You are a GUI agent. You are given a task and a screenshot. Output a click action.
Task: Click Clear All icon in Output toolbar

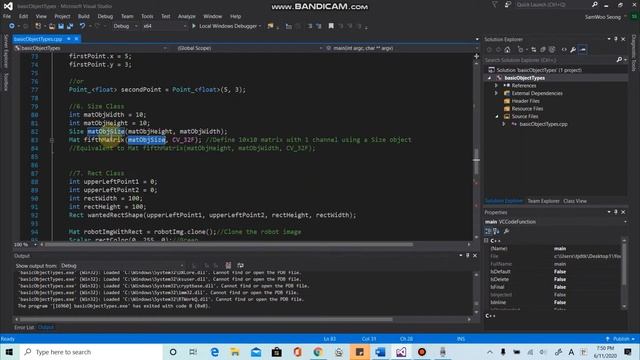tap(228, 265)
